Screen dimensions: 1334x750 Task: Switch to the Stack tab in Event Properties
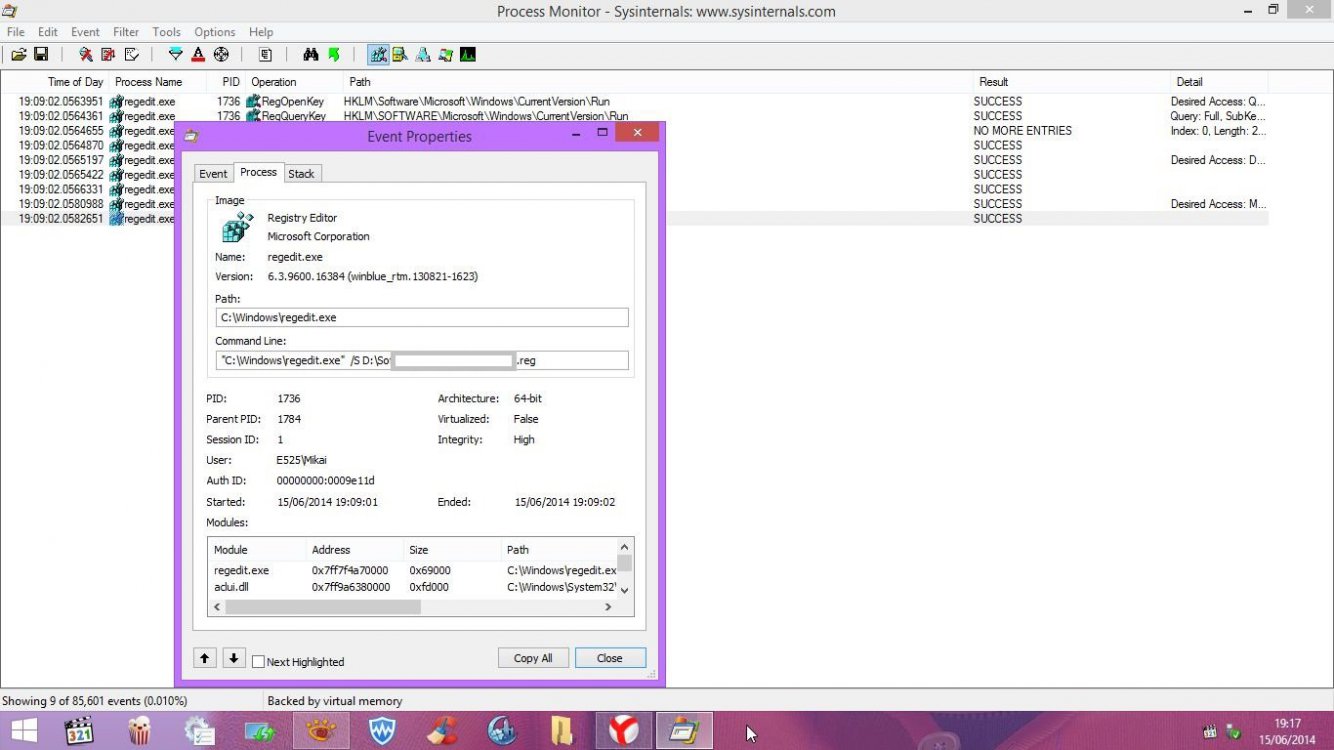coord(301,174)
